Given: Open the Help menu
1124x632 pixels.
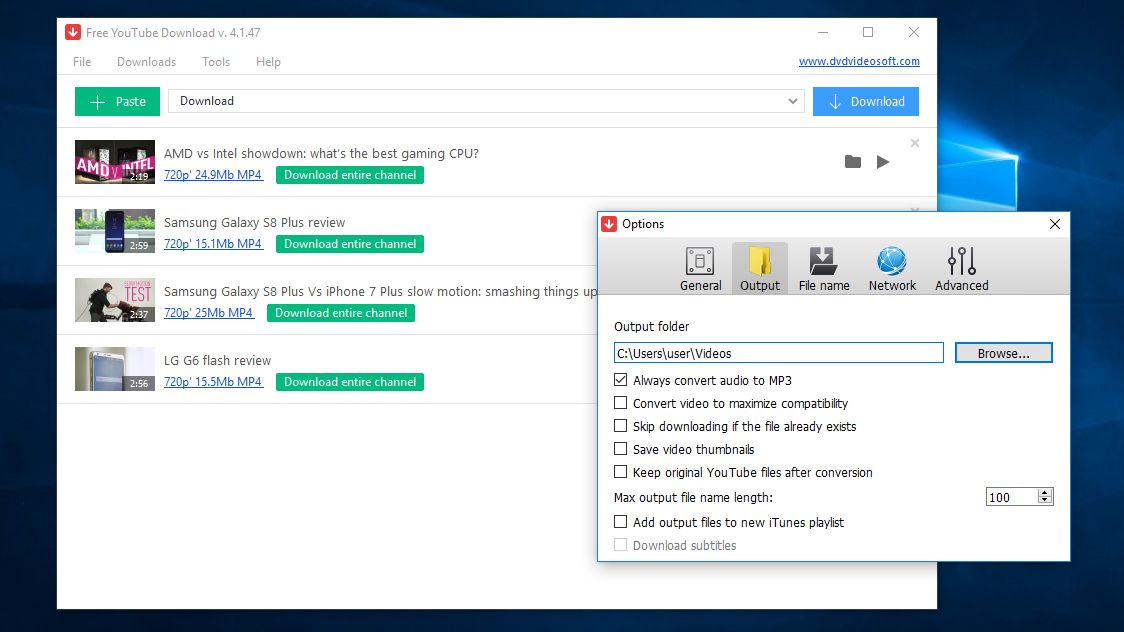Looking at the screenshot, I should 268,62.
